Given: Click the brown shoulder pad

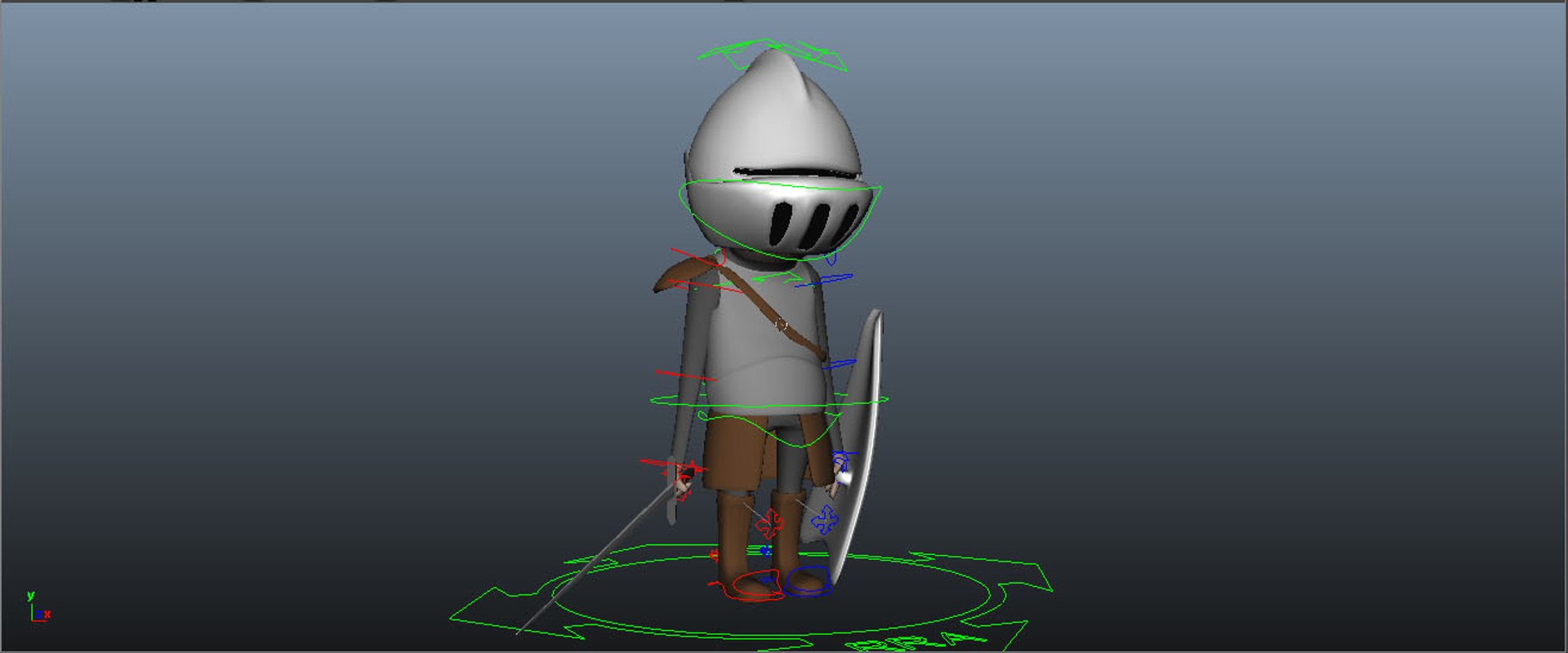Looking at the screenshot, I should click(684, 274).
